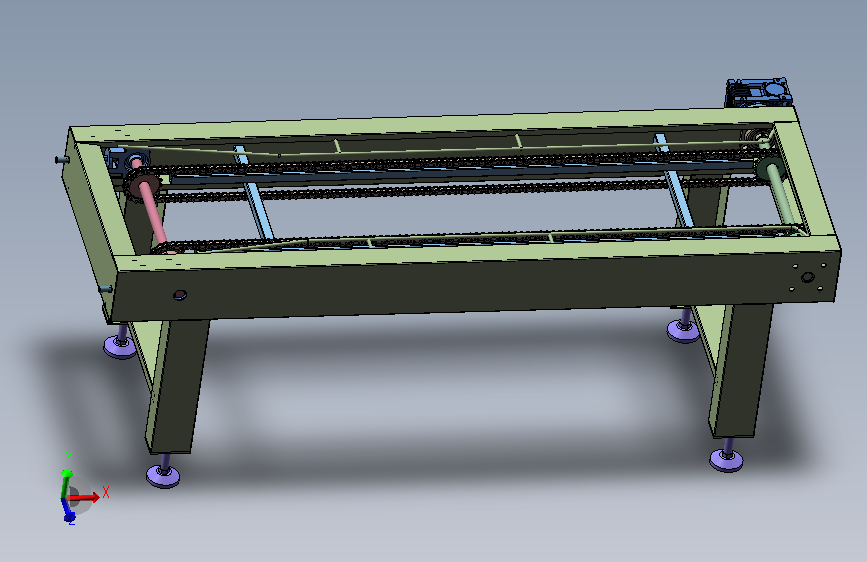The height and width of the screenshot is (562, 867).
Task: Select the blue gear motor on frame corner
Action: pos(758,92)
